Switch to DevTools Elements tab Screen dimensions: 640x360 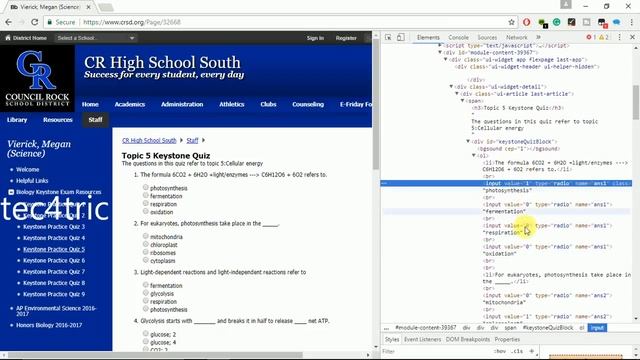(x=428, y=37)
